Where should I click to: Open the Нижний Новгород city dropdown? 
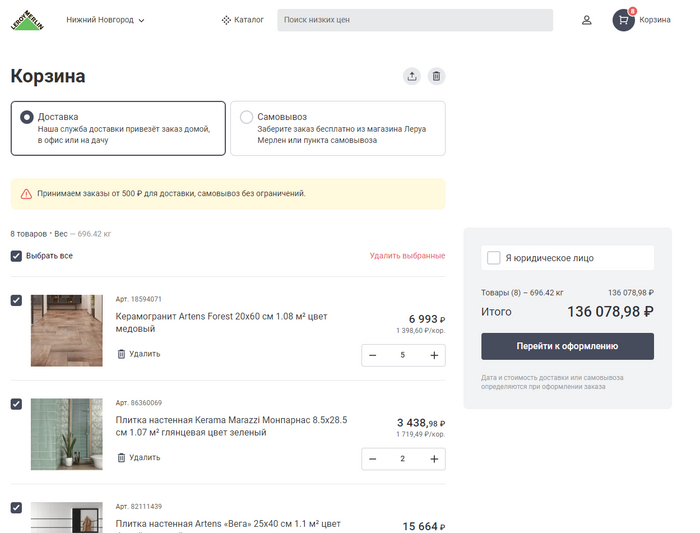point(105,20)
